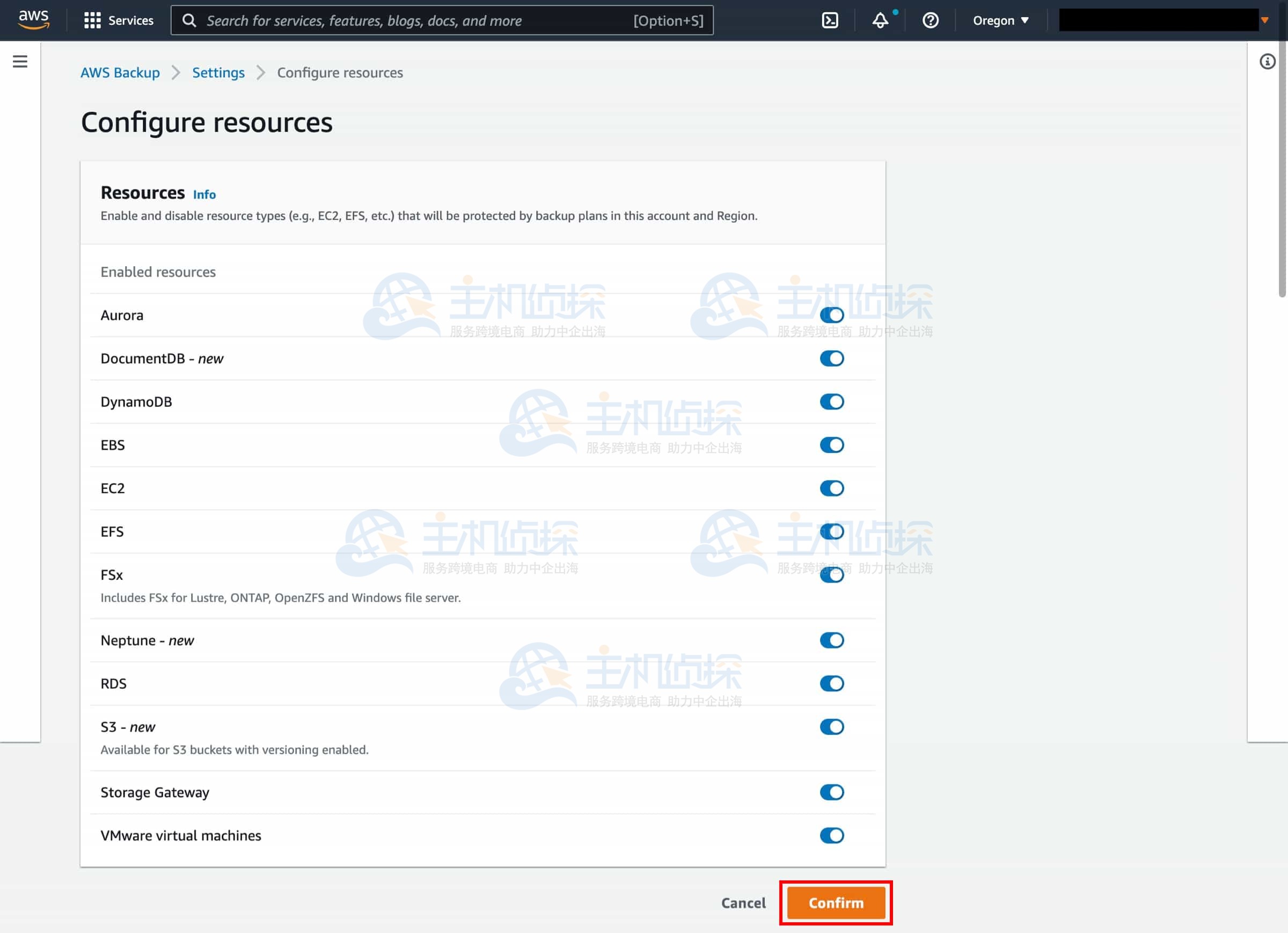The width and height of the screenshot is (1288, 933).
Task: Open the notifications bell
Action: click(x=880, y=20)
